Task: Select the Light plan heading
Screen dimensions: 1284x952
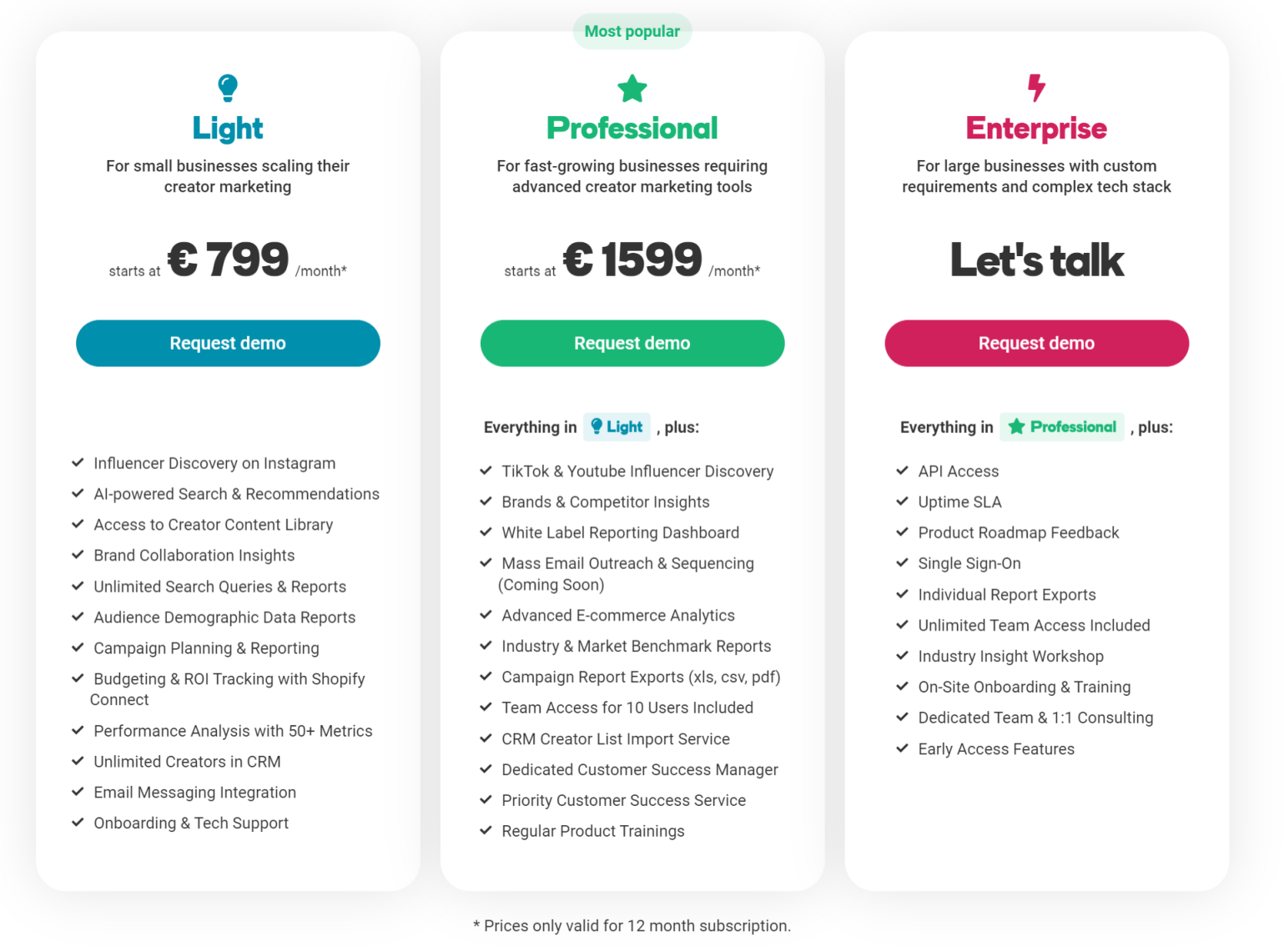Action: pos(228,128)
